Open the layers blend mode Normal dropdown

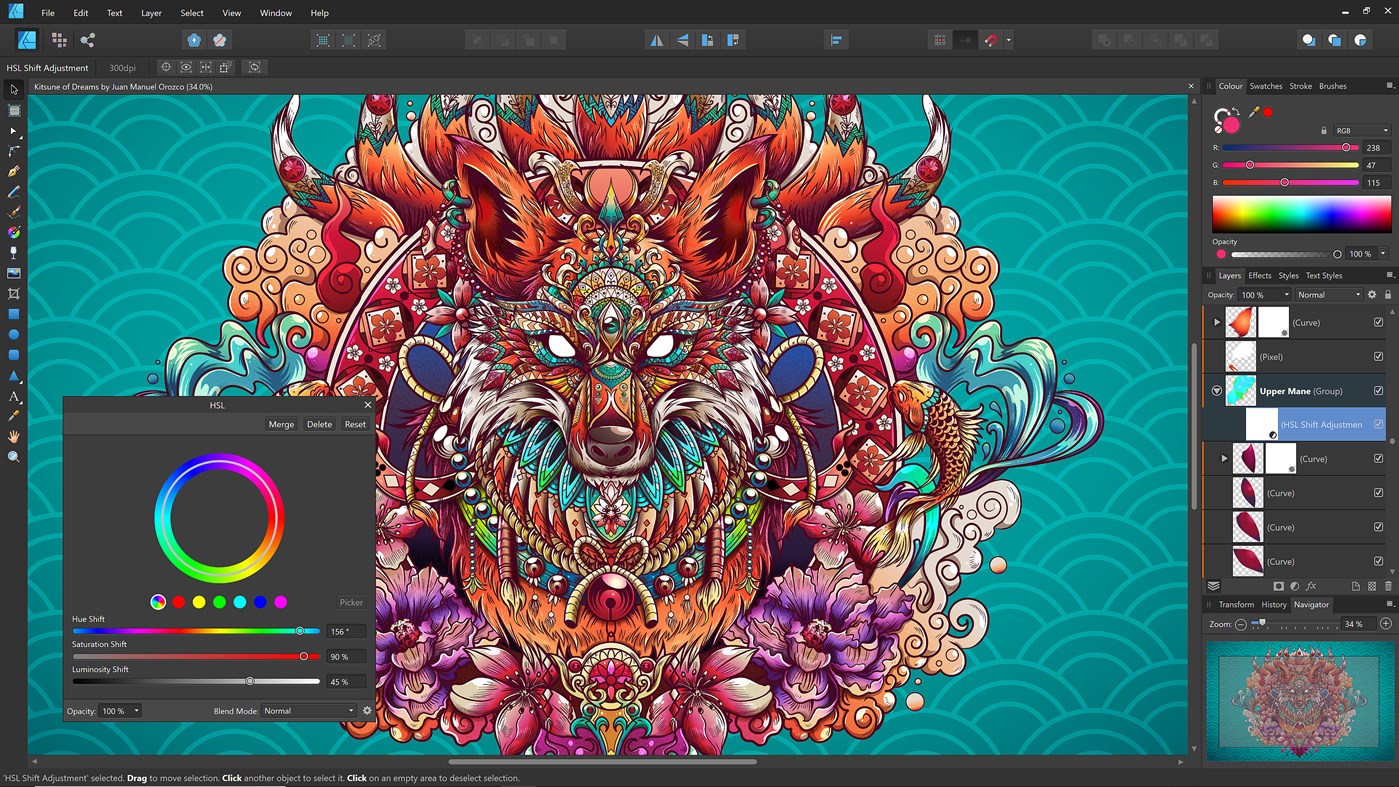pyautogui.click(x=1328, y=294)
